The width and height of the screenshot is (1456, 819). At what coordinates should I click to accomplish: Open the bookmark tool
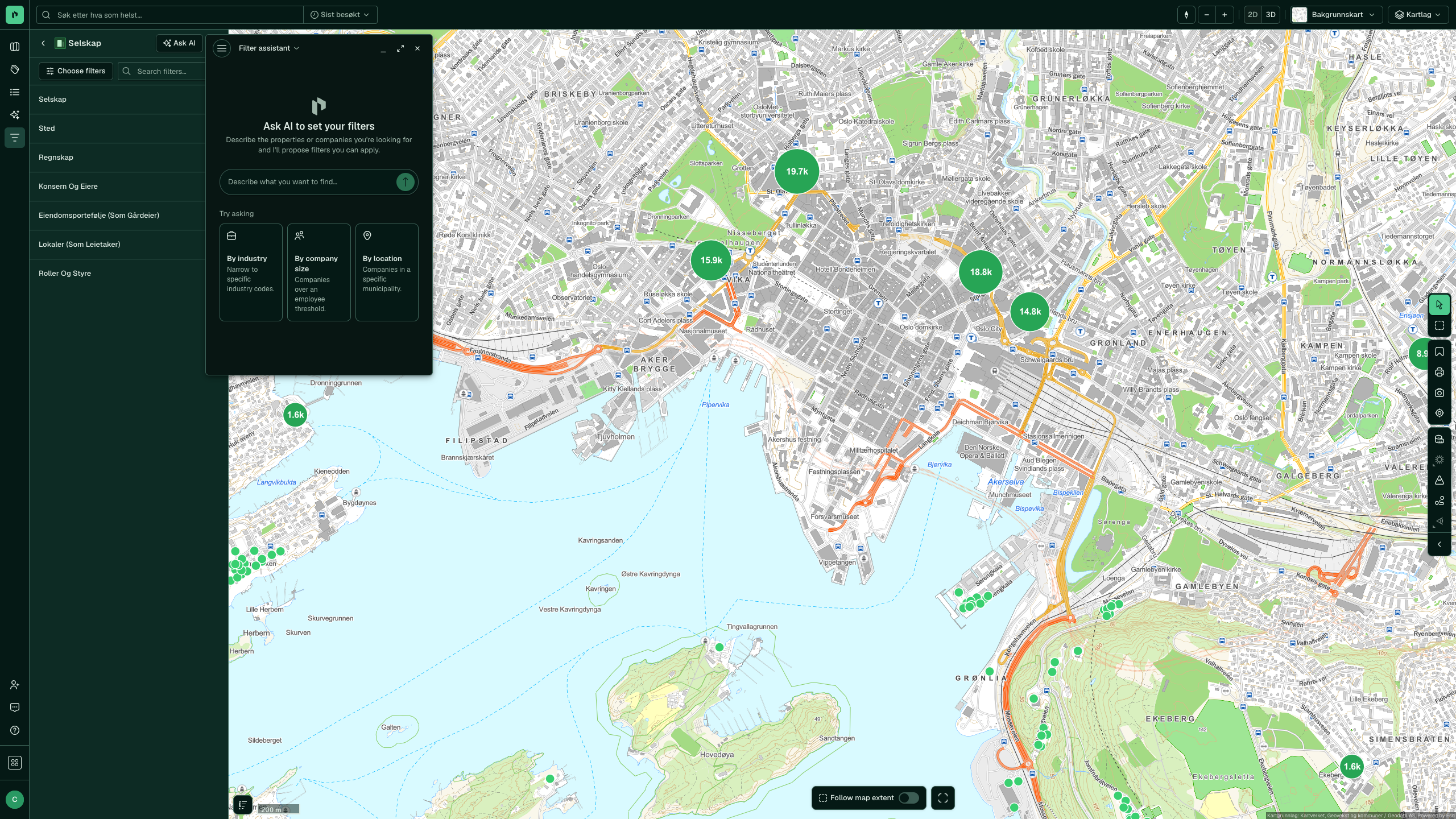[1439, 352]
